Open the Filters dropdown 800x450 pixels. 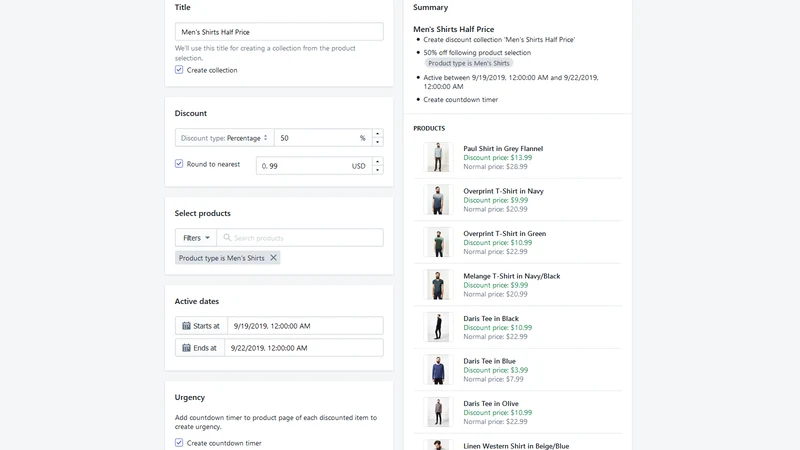tap(196, 238)
